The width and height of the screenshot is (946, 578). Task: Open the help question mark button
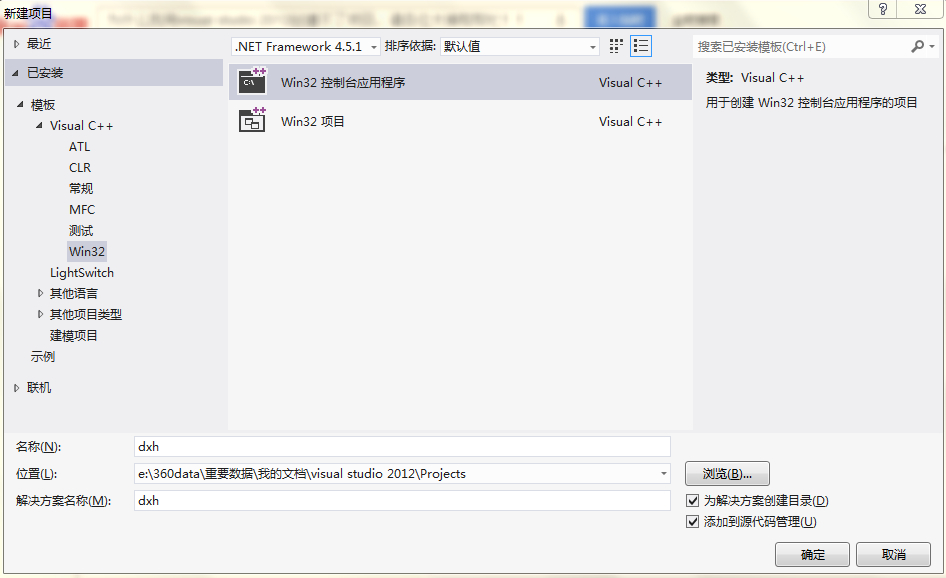point(883,8)
